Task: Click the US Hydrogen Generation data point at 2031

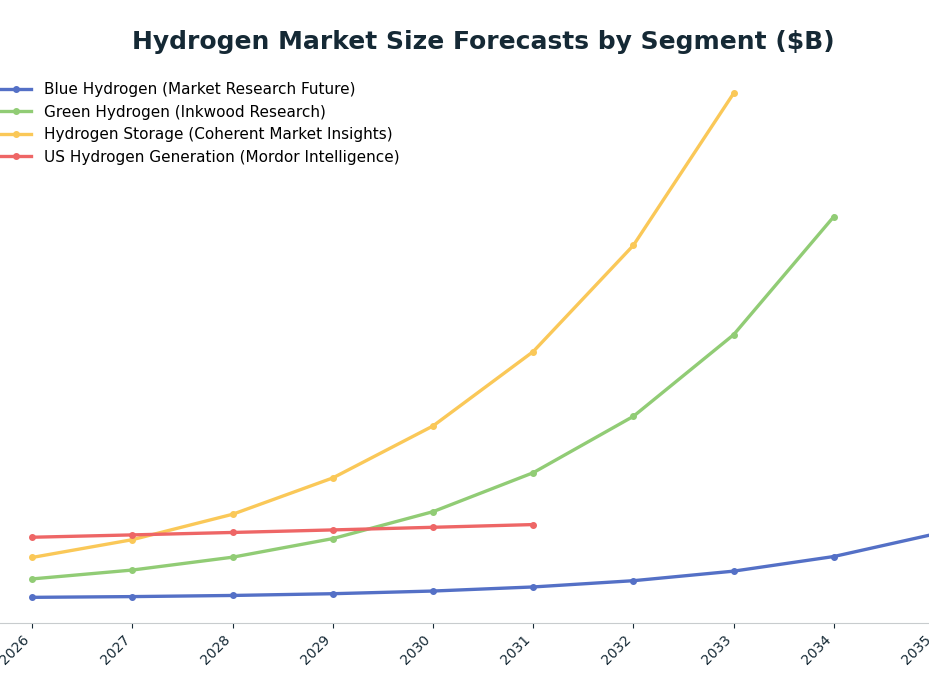Action: [x=533, y=525]
